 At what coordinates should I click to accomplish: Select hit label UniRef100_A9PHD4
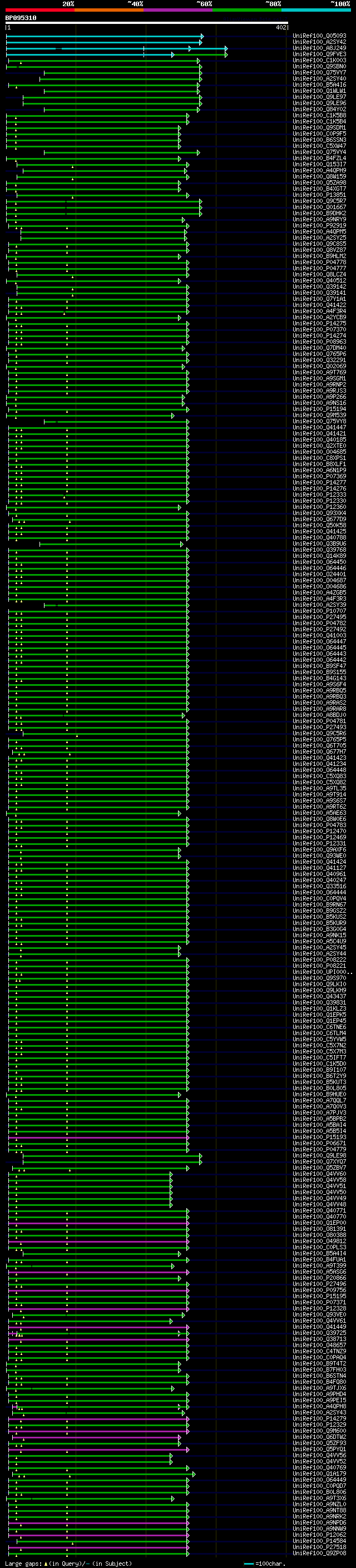[x=319, y=1394]
